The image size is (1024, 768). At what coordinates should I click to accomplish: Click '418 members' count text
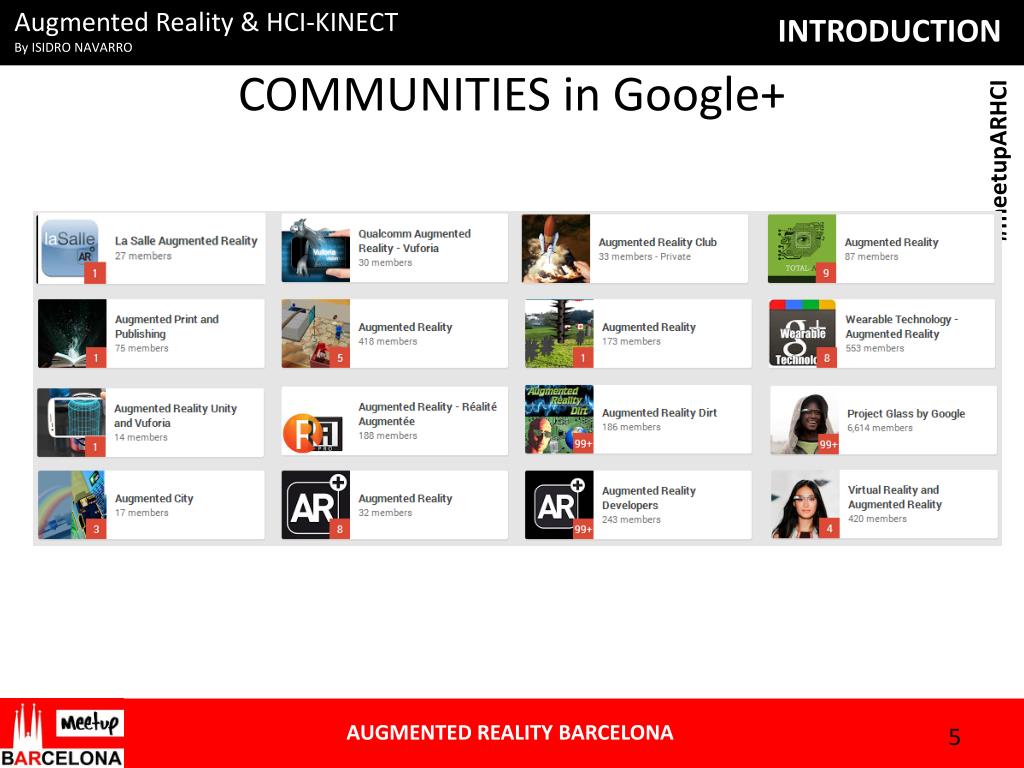pyautogui.click(x=387, y=341)
